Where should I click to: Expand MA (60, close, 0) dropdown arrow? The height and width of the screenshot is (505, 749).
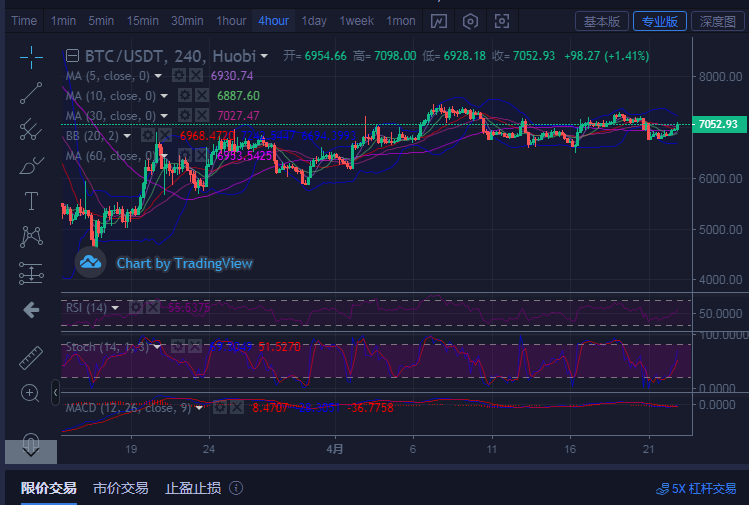(x=164, y=156)
